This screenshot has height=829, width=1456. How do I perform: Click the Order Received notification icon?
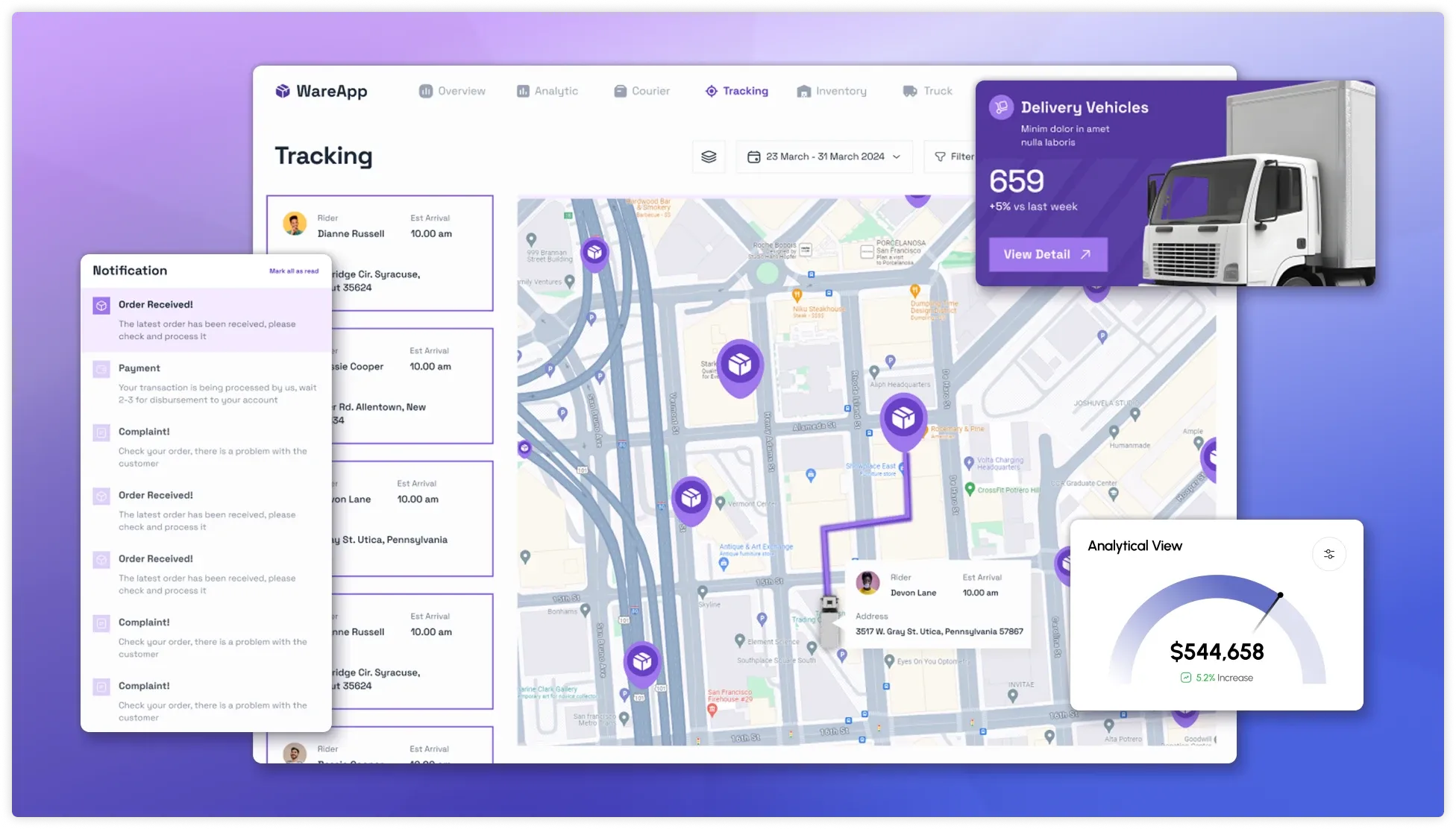(x=101, y=306)
